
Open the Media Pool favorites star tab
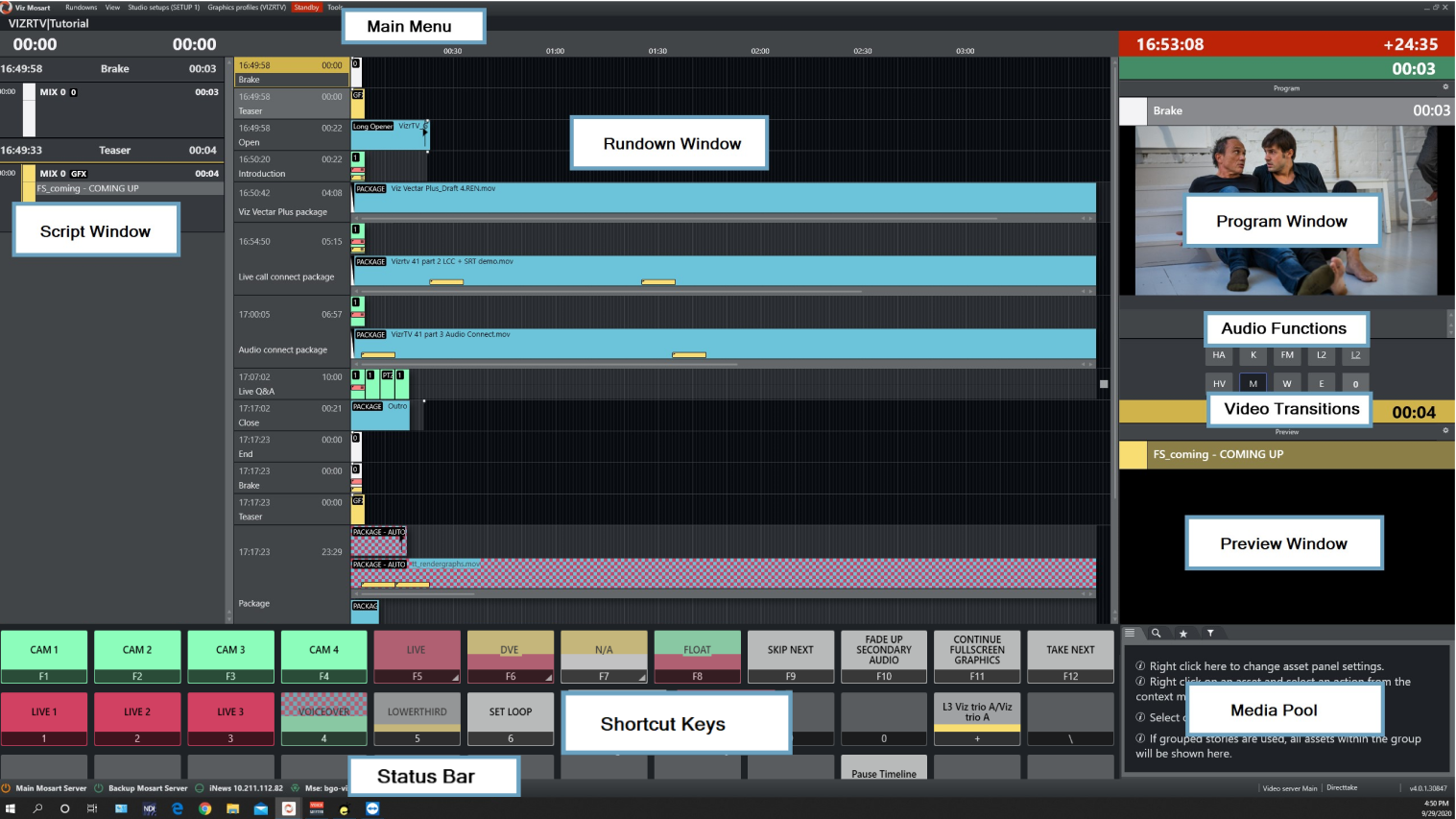[x=1183, y=634]
